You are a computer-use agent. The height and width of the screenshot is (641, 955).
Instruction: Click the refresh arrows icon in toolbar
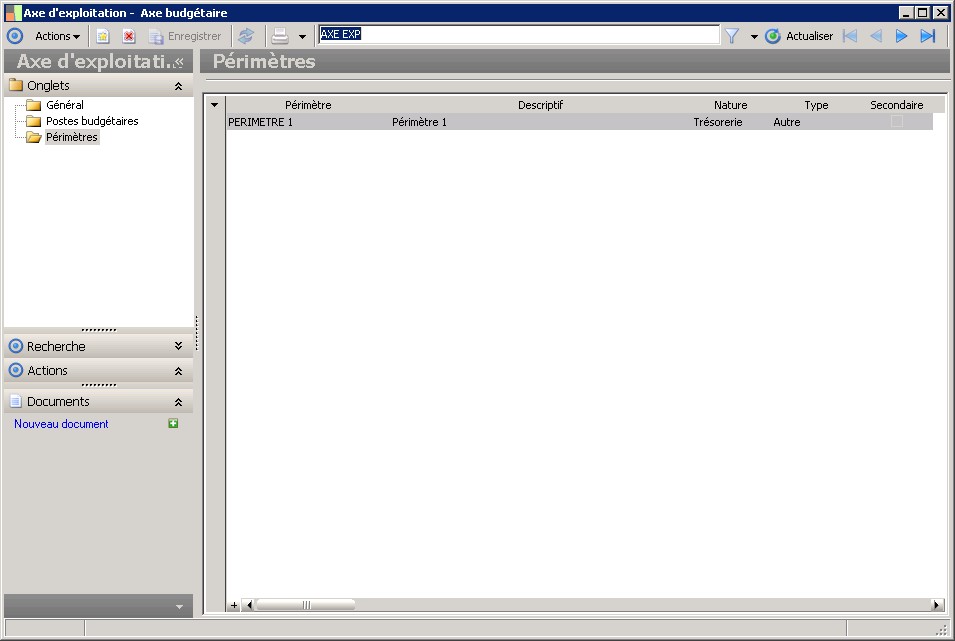click(x=246, y=36)
